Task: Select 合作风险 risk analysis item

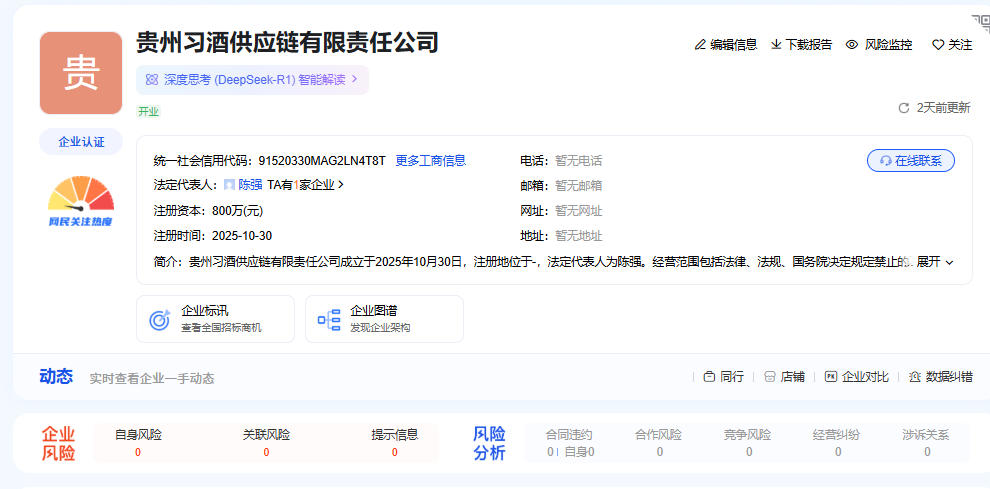Action: (659, 442)
